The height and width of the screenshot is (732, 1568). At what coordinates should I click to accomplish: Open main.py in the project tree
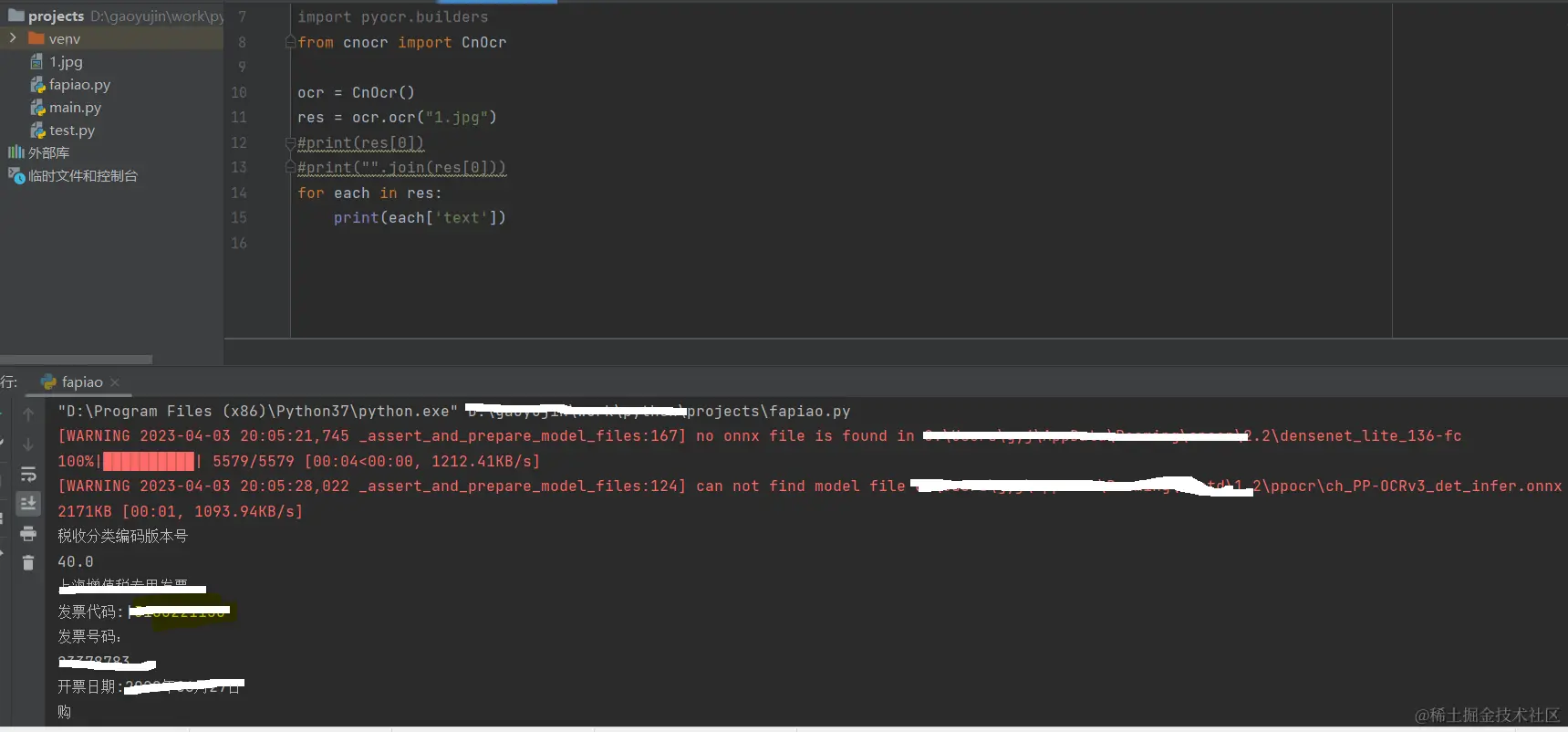pyautogui.click(x=75, y=108)
